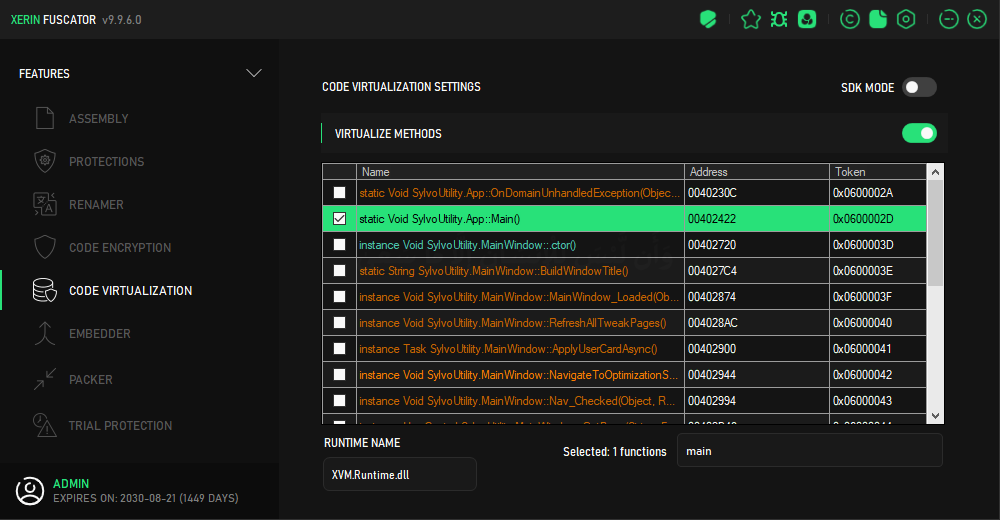Image resolution: width=1000 pixels, height=520 pixels.
Task: Click the scrollbar down arrow in methods list
Action: 935,416
